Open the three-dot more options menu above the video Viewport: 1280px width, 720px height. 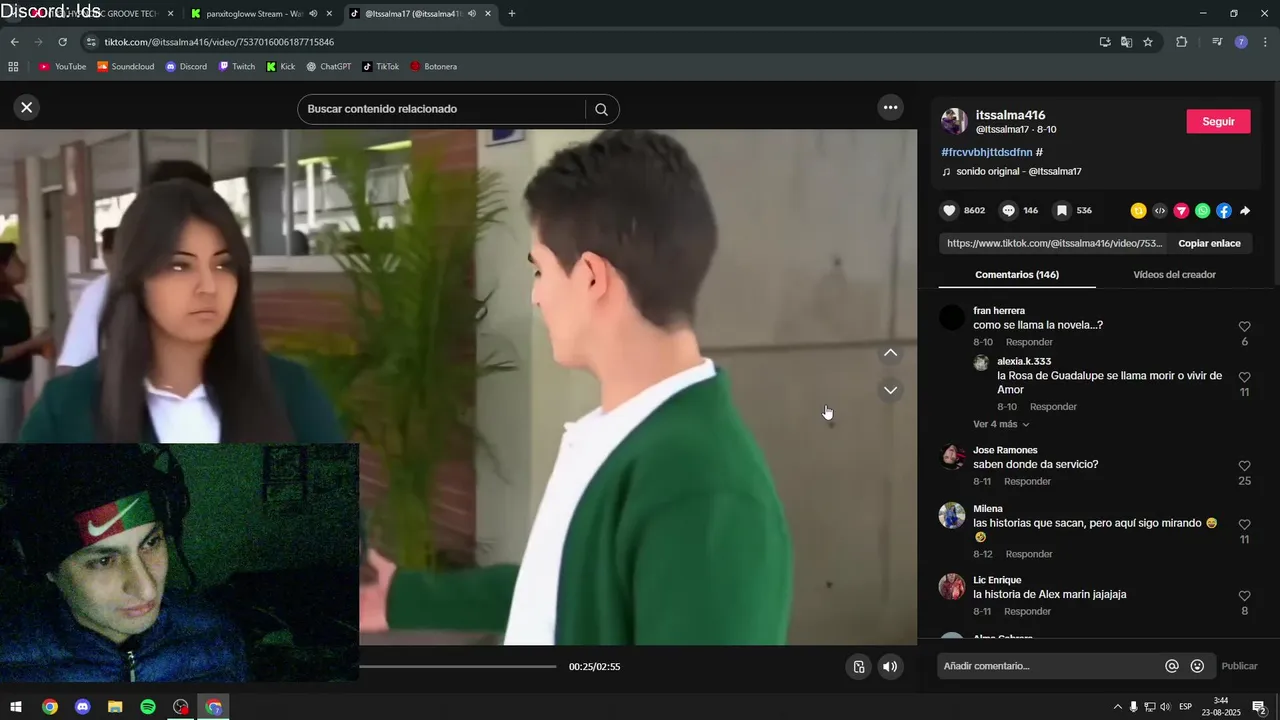890,107
